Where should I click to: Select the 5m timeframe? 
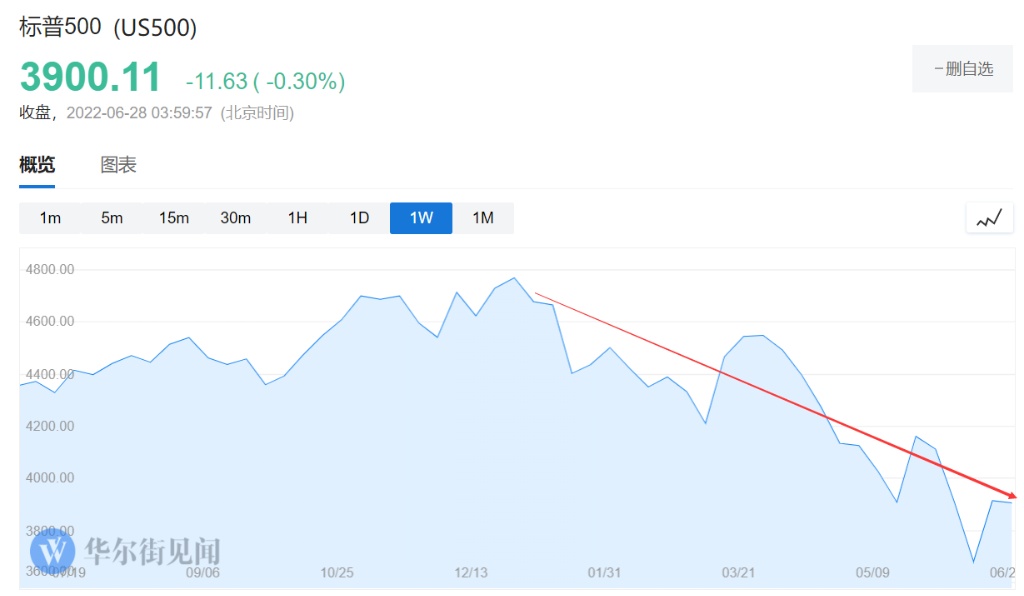pyautogui.click(x=112, y=218)
